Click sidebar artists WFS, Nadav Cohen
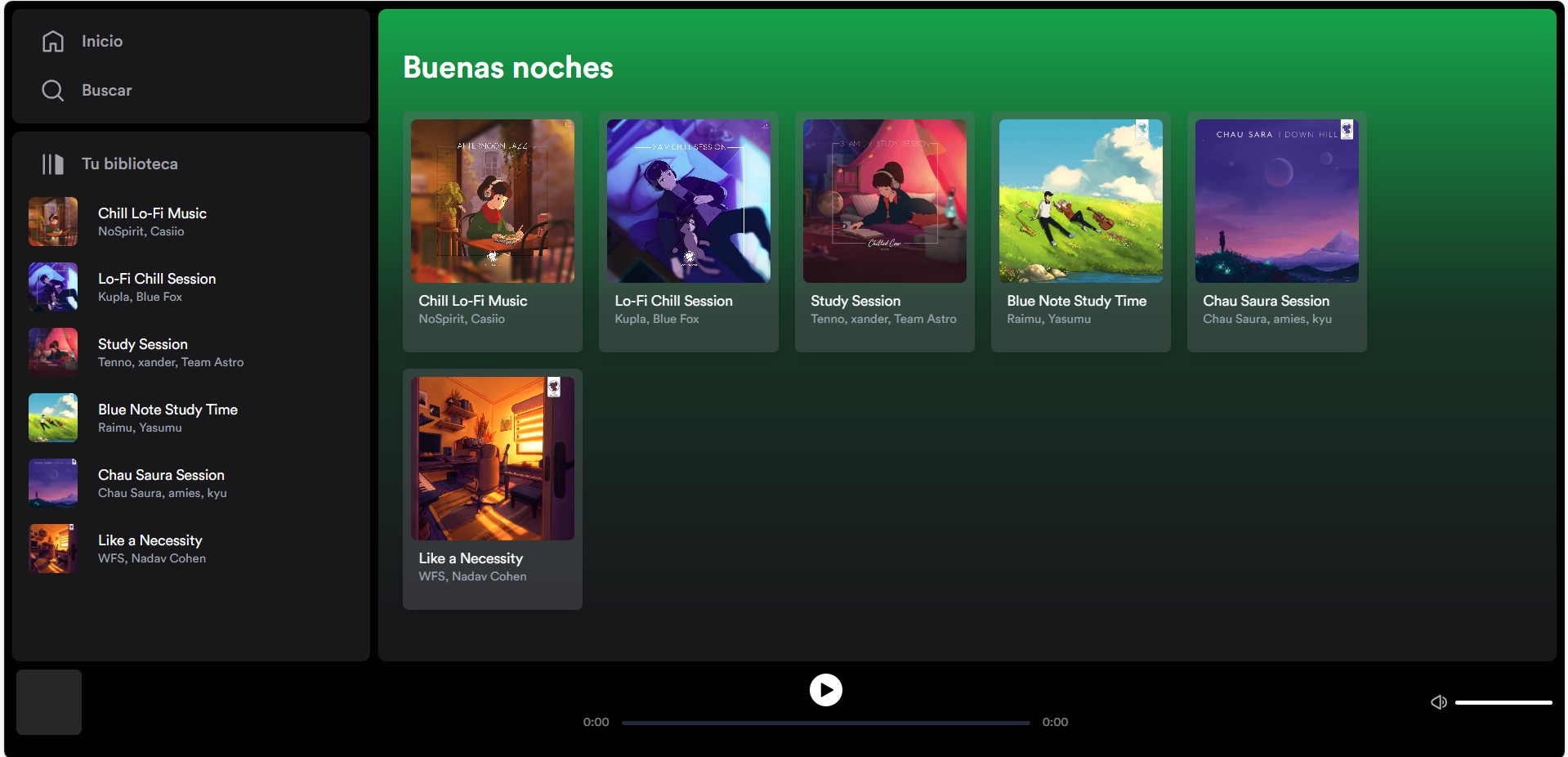The height and width of the screenshot is (757, 1568). [152, 558]
